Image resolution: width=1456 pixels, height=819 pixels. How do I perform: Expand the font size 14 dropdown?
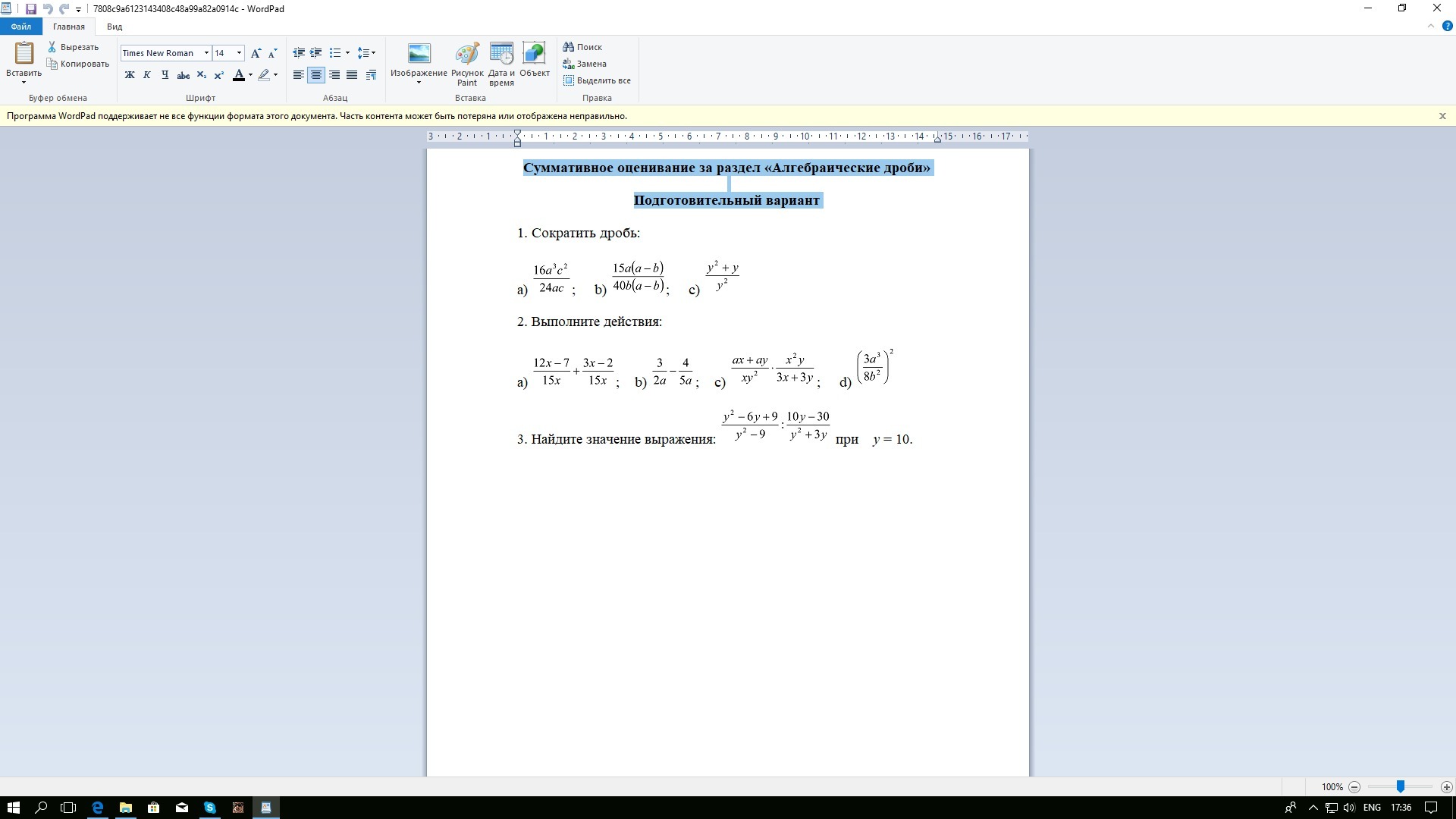(x=240, y=53)
